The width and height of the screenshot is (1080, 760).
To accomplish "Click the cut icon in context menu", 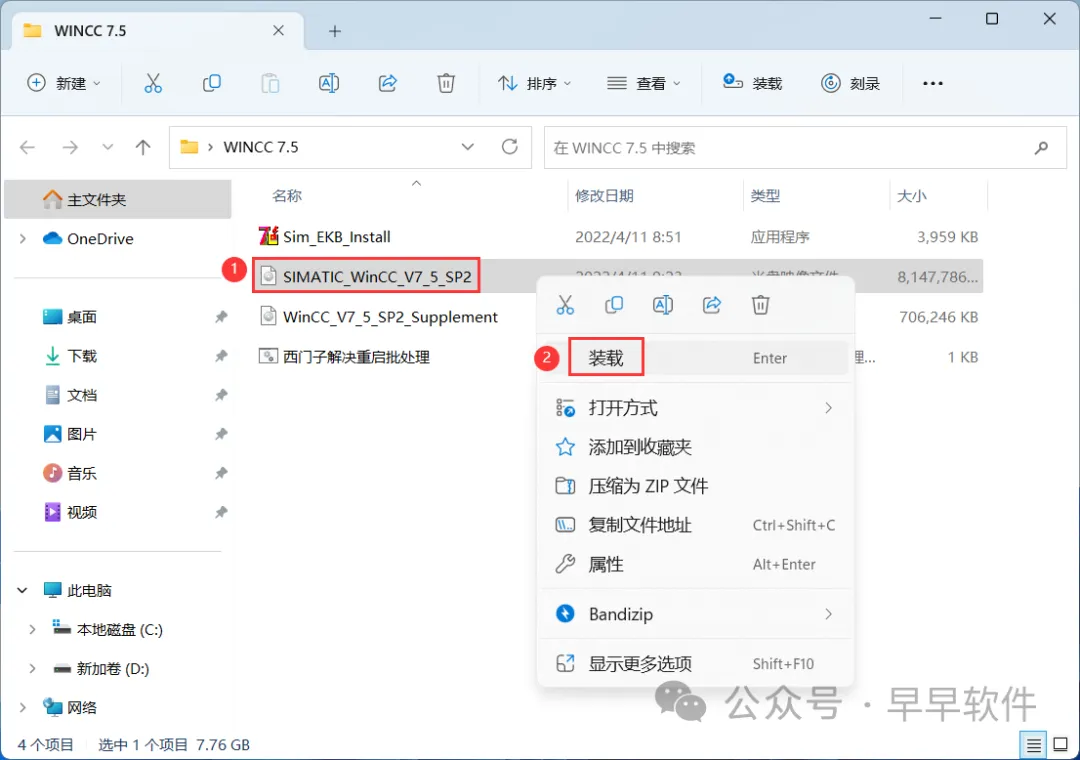I will point(565,305).
